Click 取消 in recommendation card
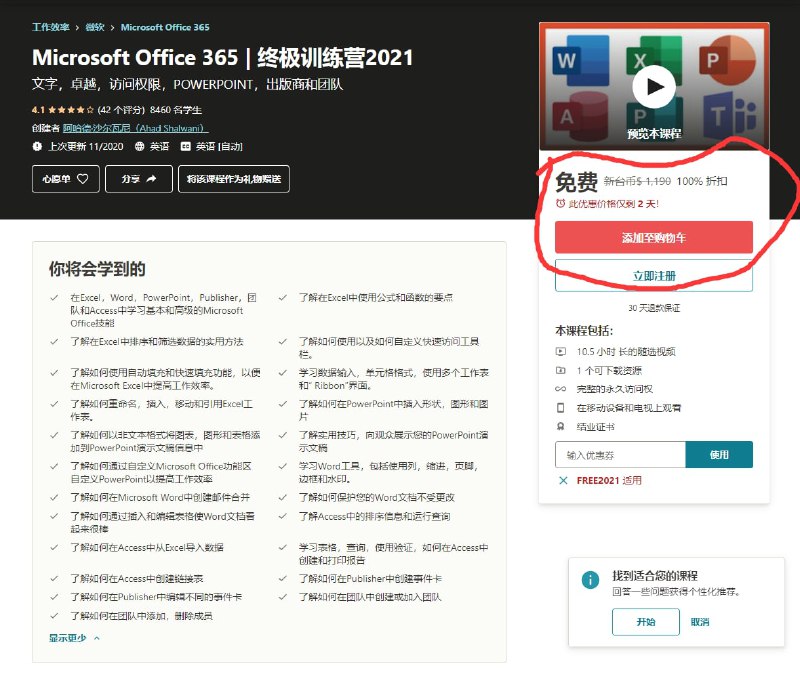 (x=700, y=622)
